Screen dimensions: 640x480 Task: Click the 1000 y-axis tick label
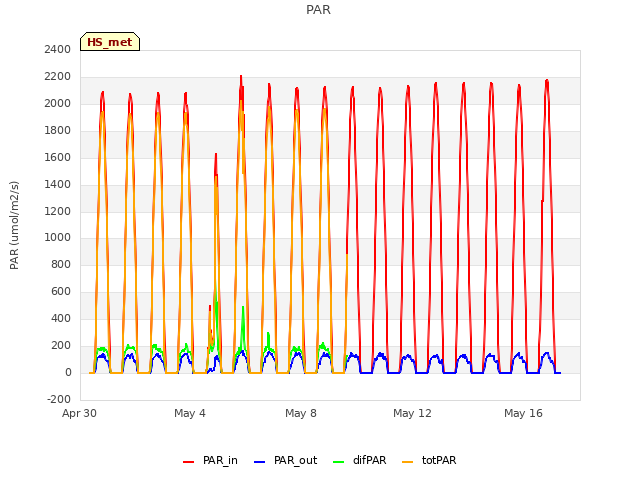coord(58,238)
